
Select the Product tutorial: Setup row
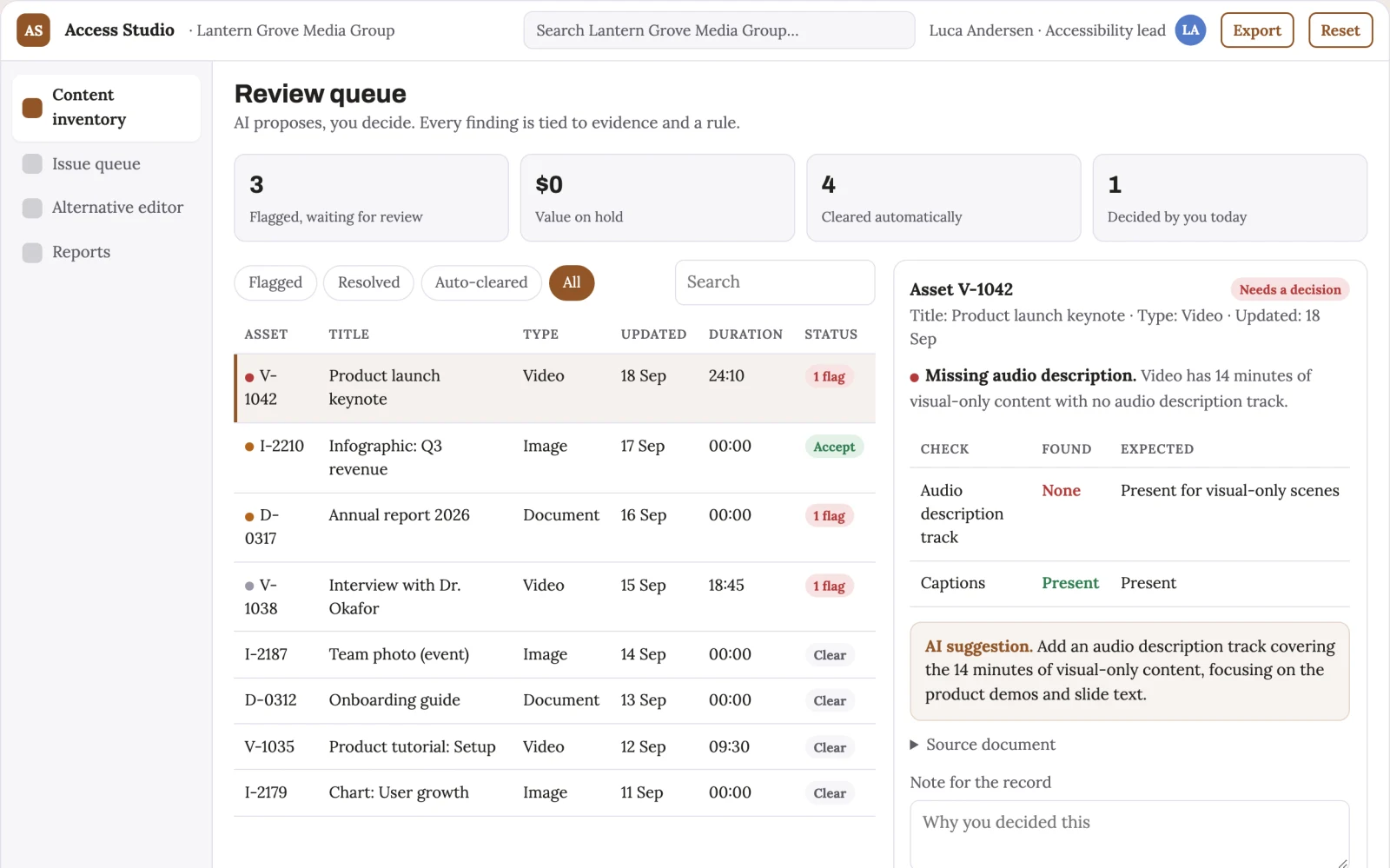pos(554,747)
